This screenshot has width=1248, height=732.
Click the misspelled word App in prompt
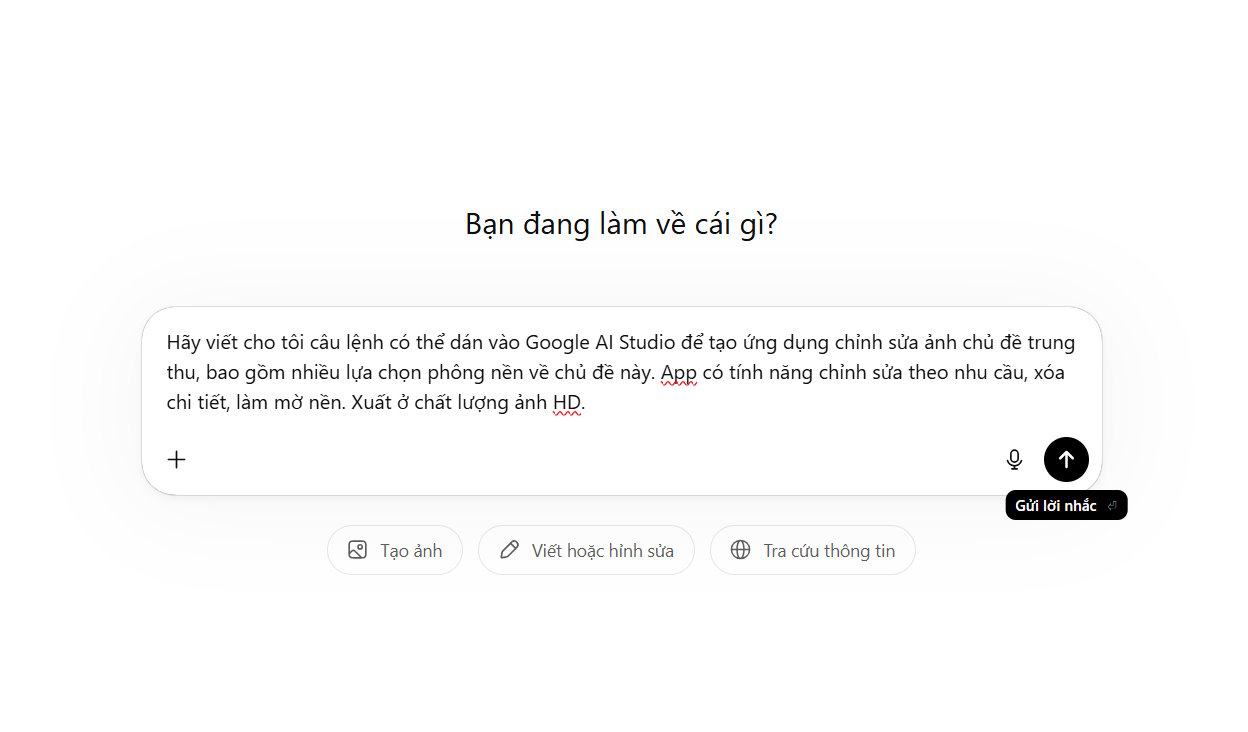679,373
